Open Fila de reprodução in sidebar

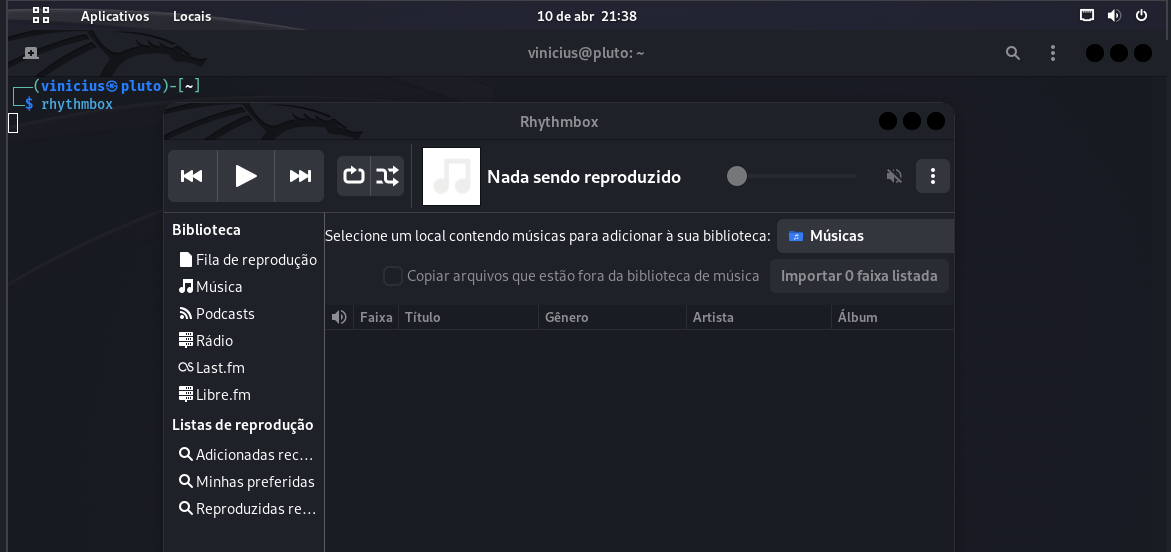[x=255, y=260]
